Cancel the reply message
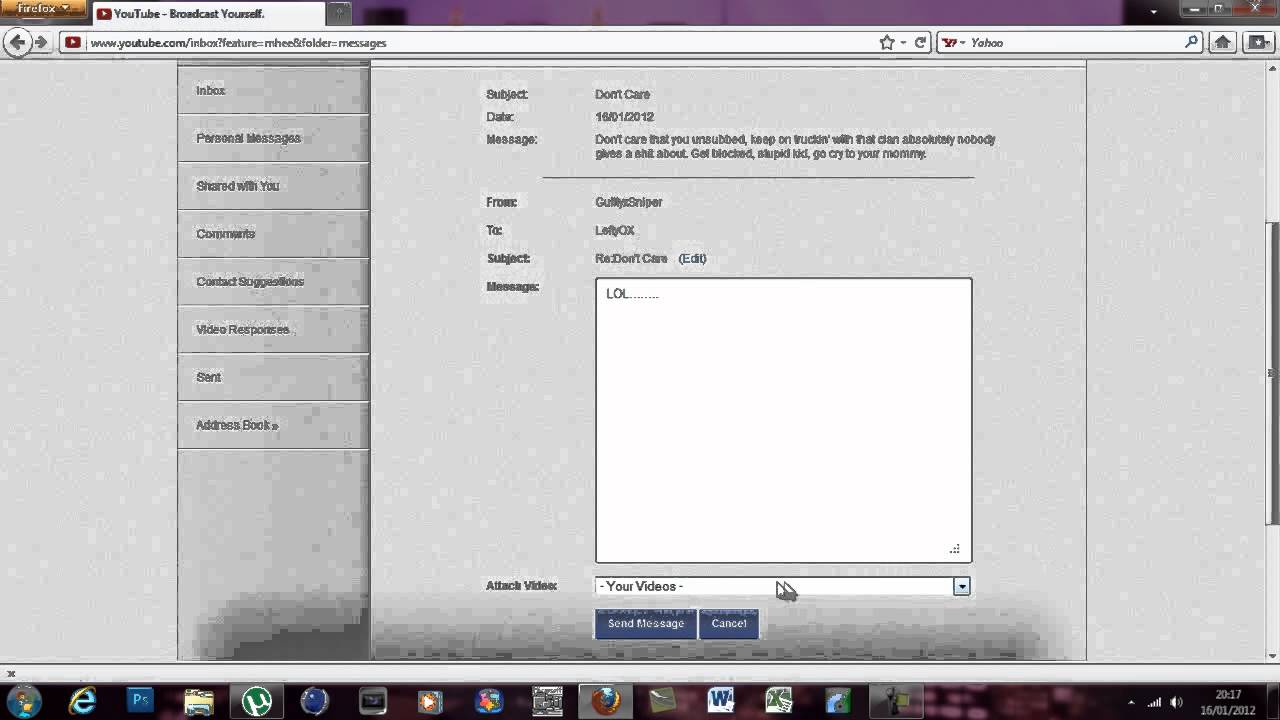 [x=729, y=623]
